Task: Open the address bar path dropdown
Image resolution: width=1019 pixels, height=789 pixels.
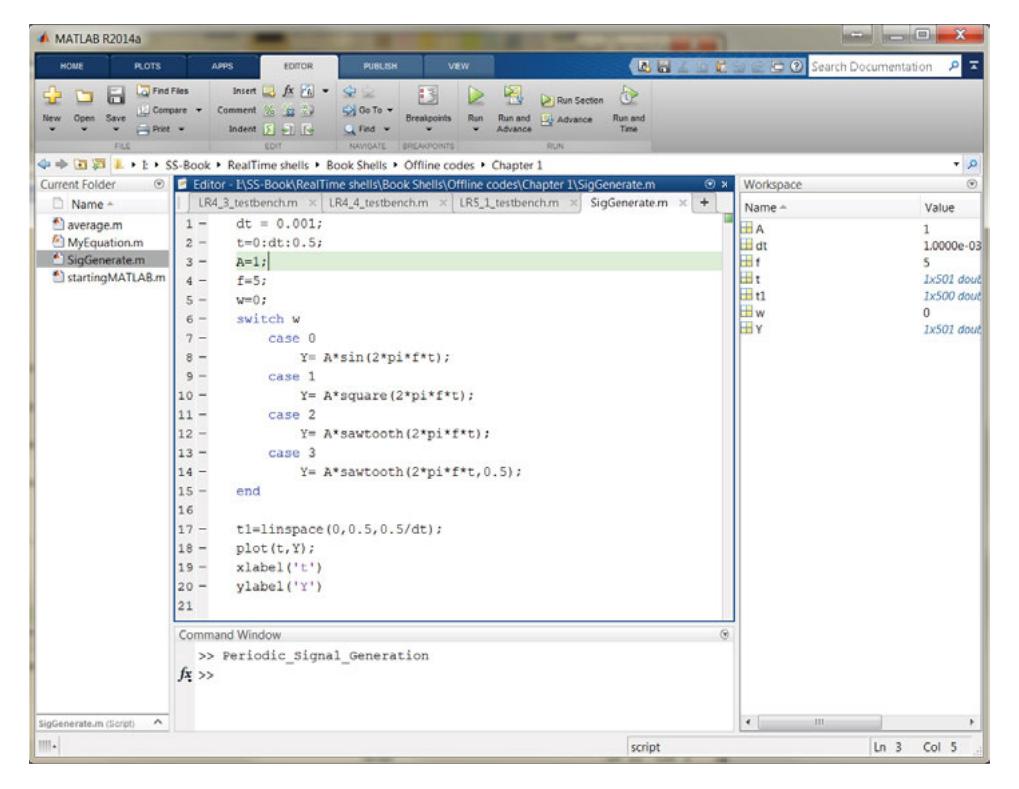Action: 956,164
